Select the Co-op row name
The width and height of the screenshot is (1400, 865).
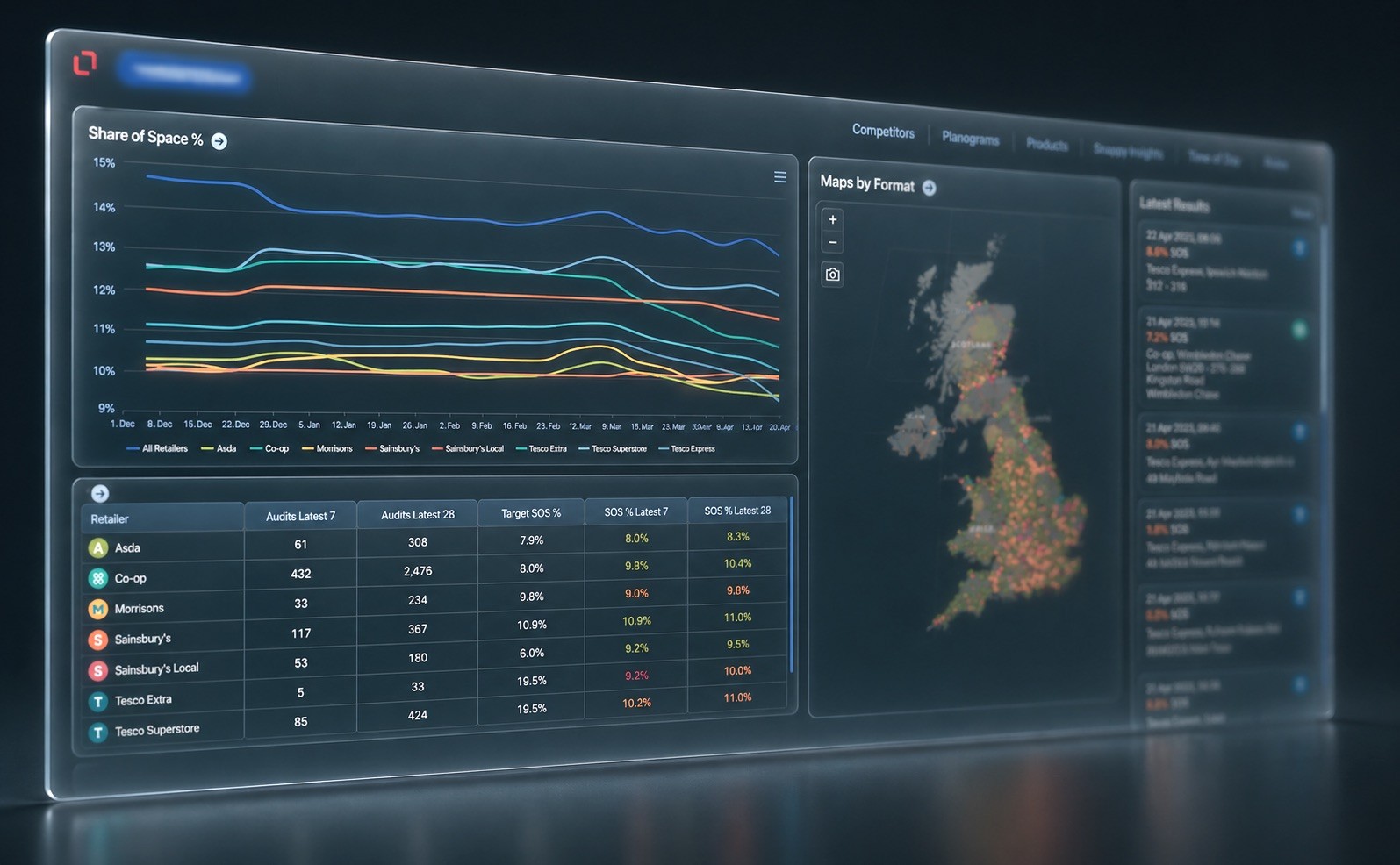(130, 578)
